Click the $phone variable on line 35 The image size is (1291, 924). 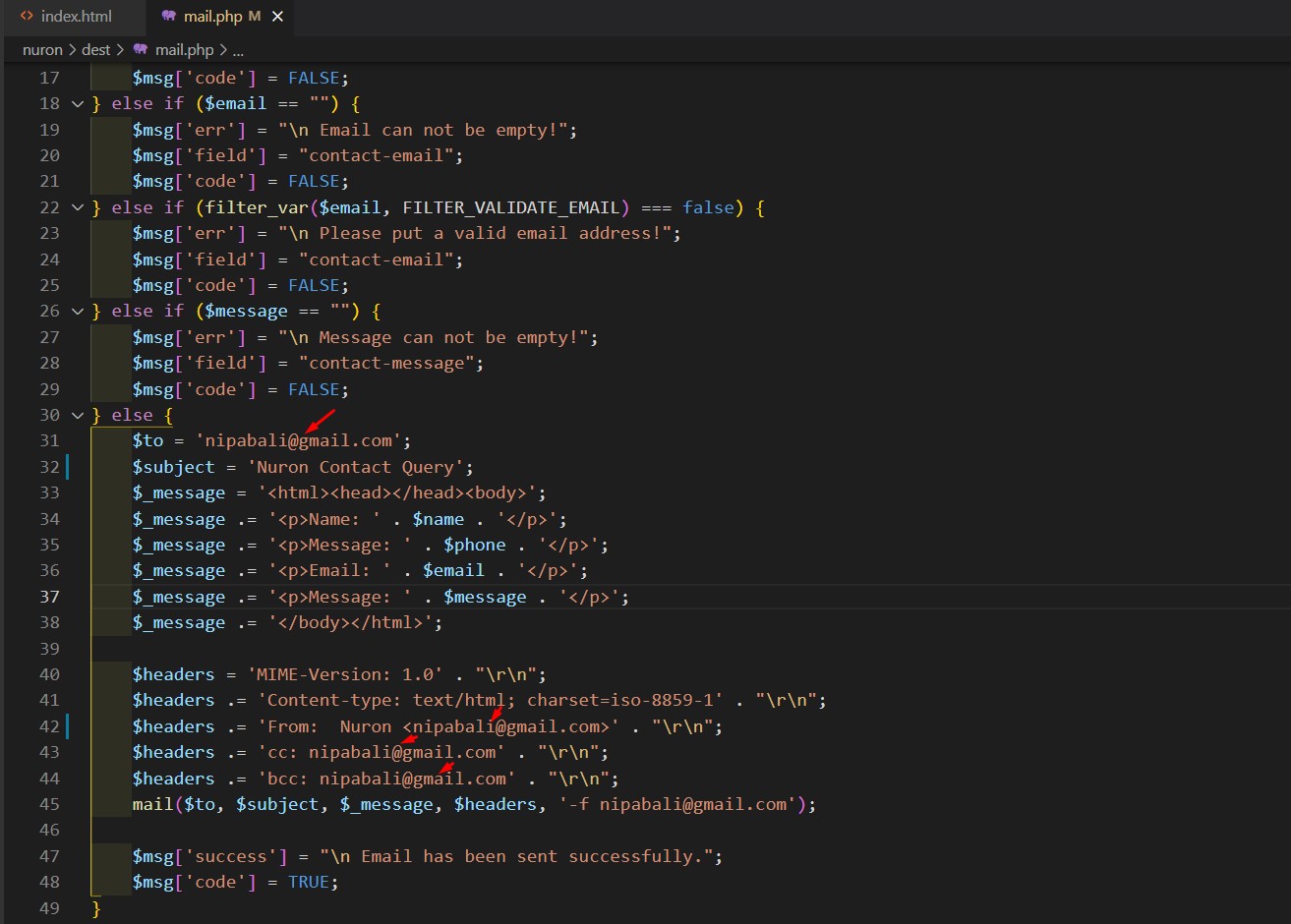[475, 545]
